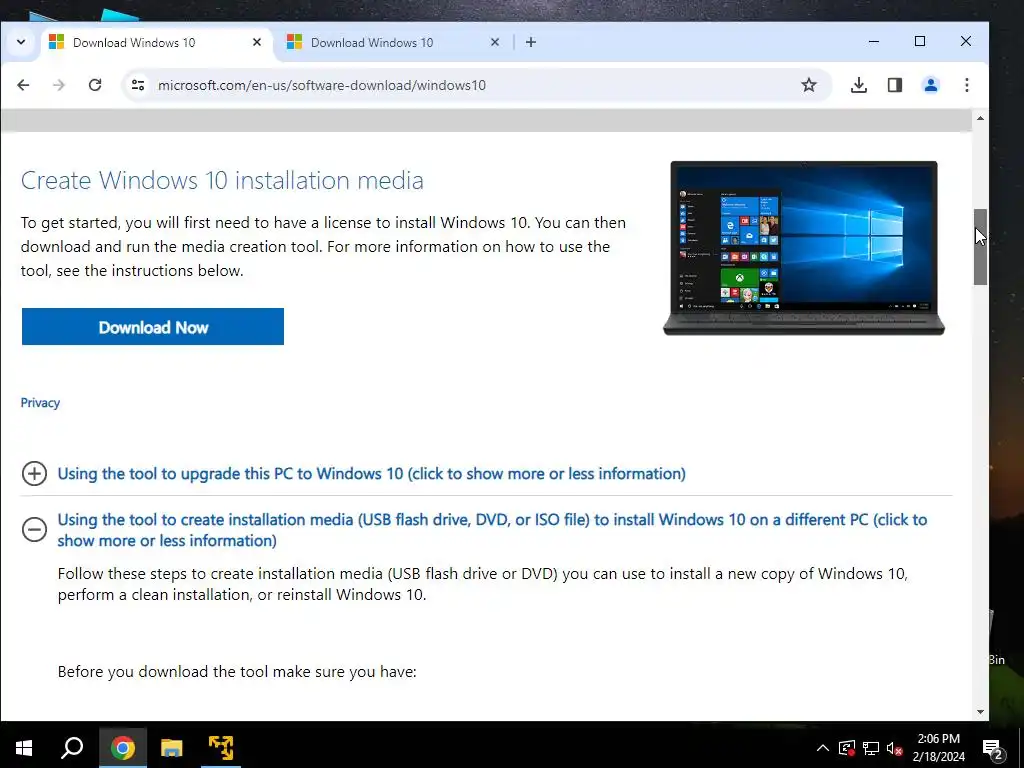Click the Download Now button
Image resolution: width=1024 pixels, height=768 pixels.
click(153, 327)
